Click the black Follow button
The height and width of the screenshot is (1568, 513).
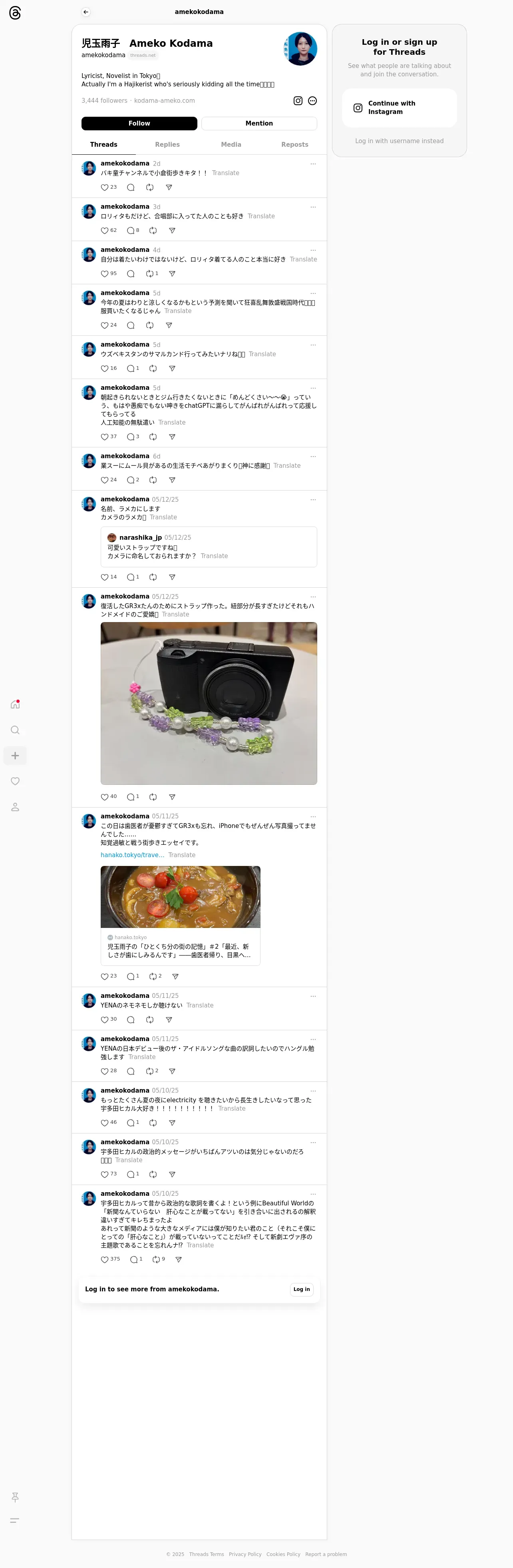click(x=139, y=123)
